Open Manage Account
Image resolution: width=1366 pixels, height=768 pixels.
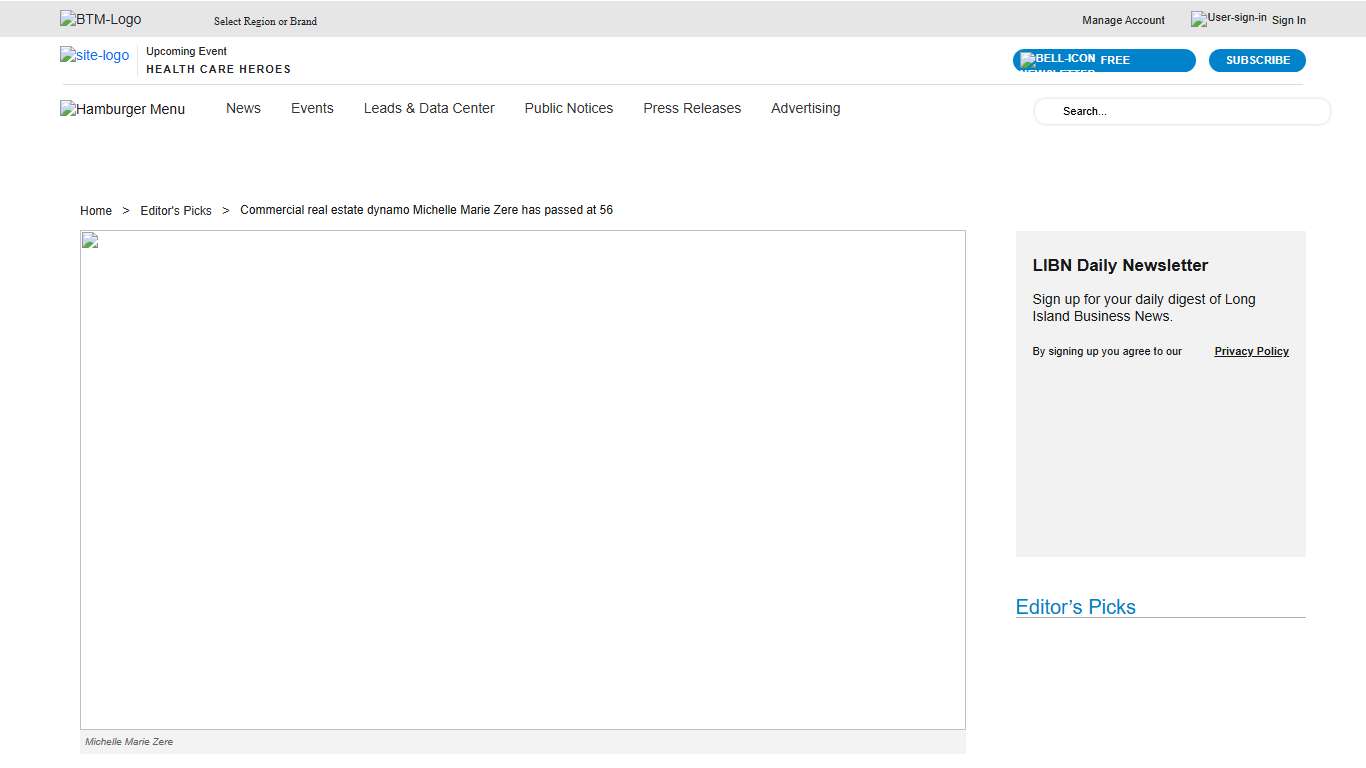coord(1123,20)
